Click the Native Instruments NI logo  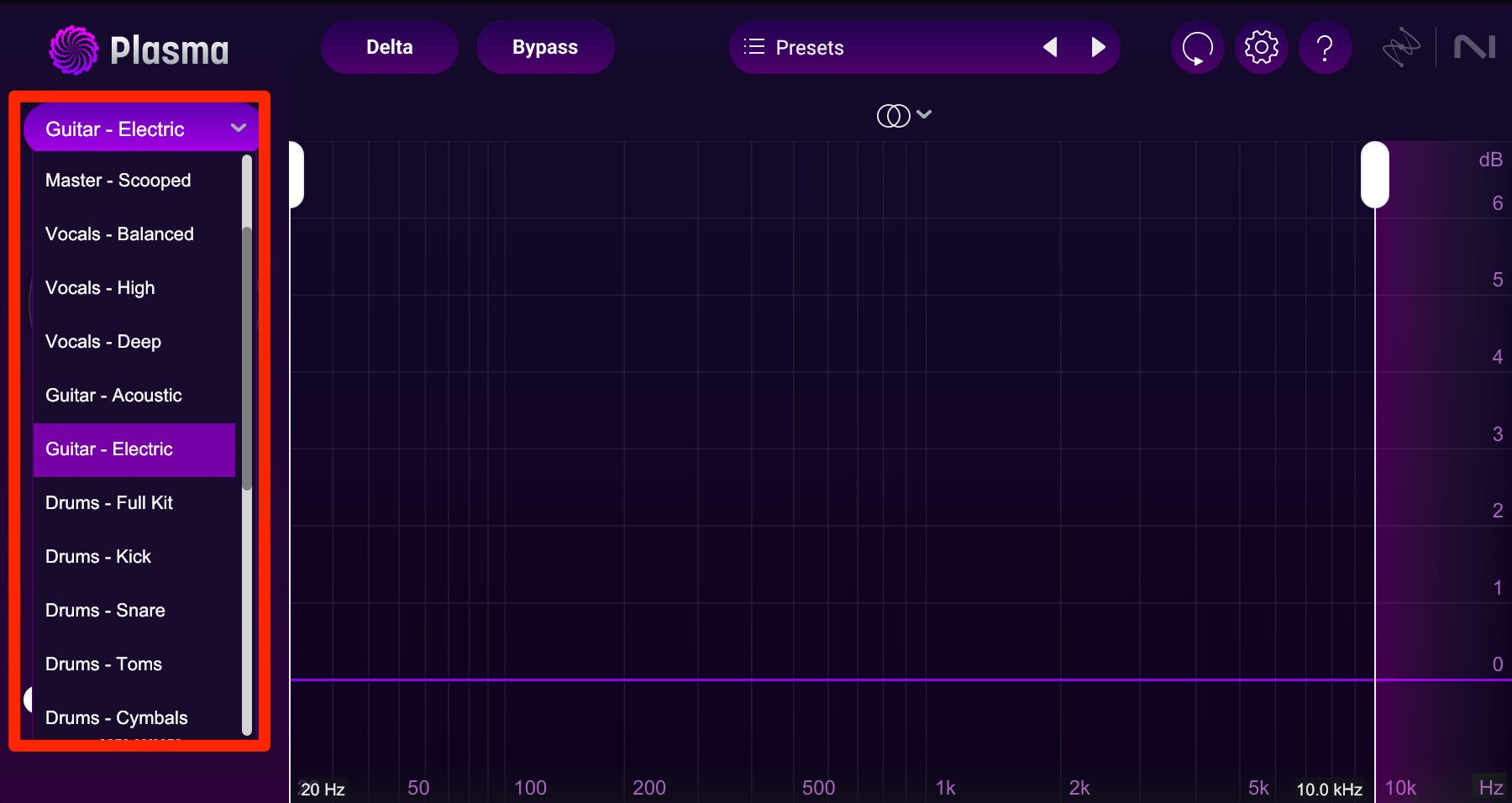[1475, 47]
